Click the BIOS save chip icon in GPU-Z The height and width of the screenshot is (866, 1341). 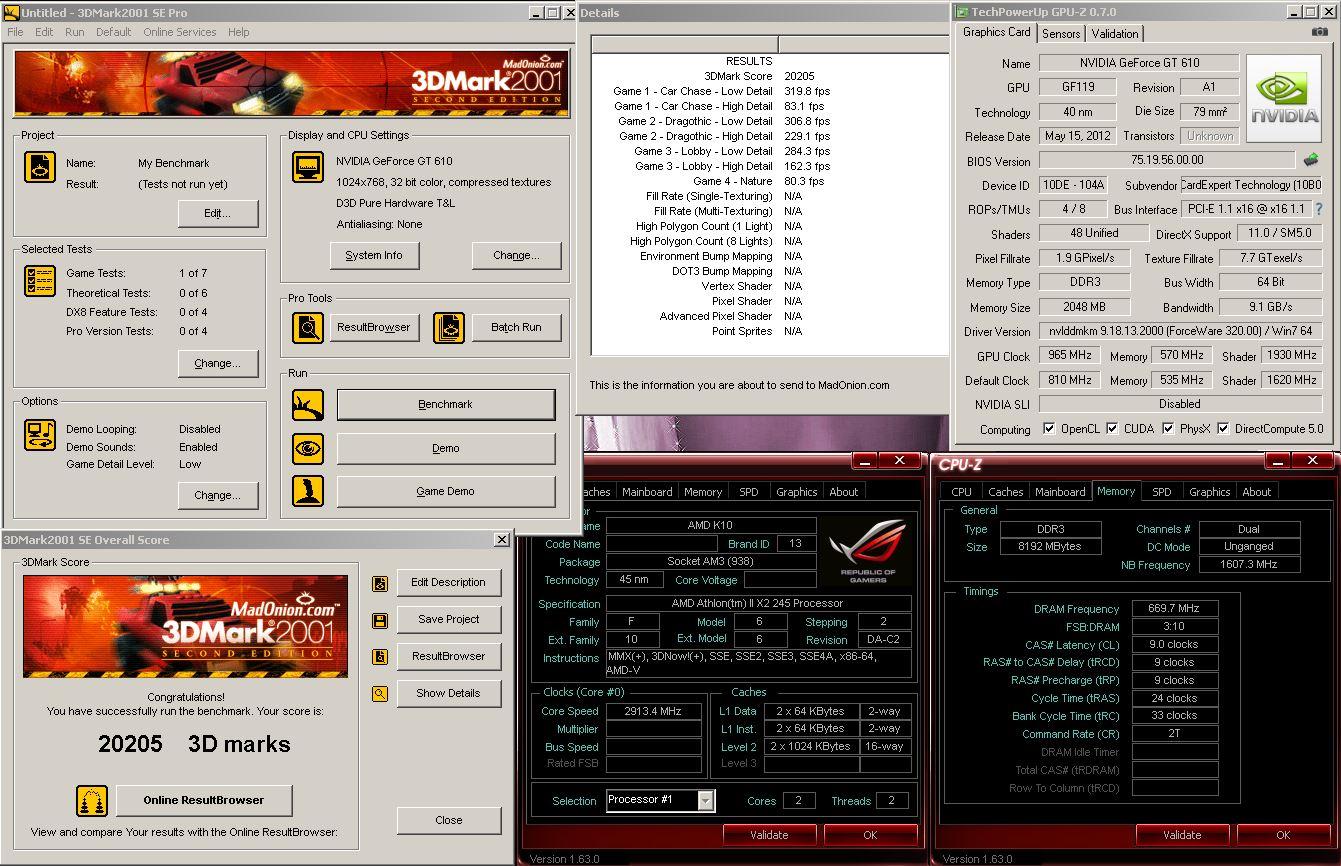pos(1311,160)
